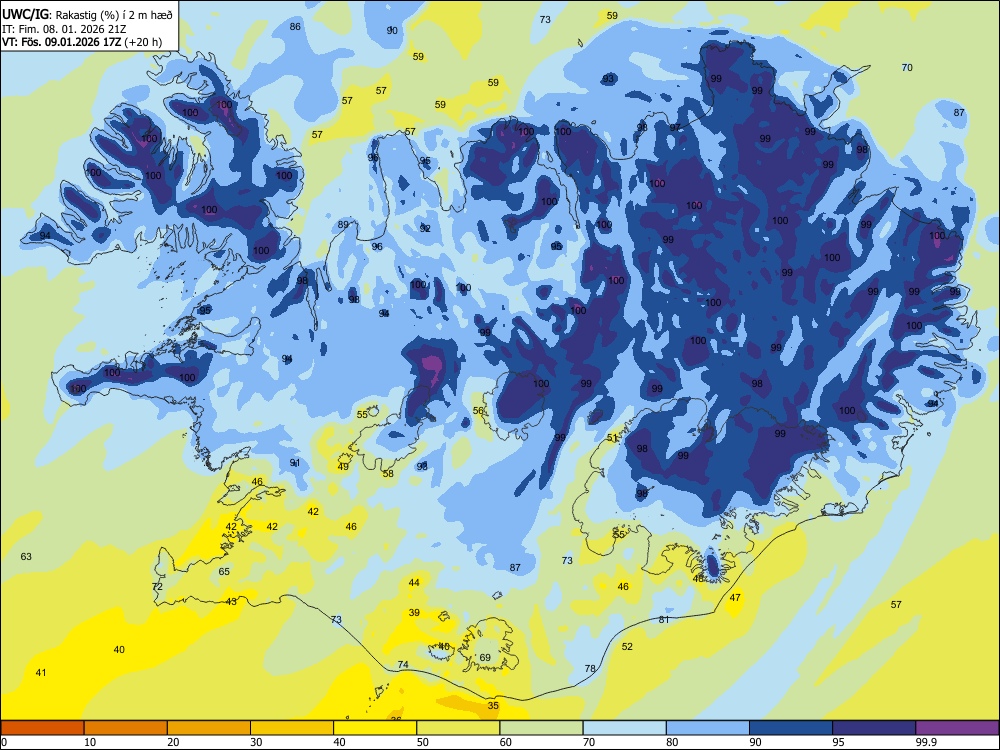
Task: Click the map value '56'
Action: click(x=478, y=411)
